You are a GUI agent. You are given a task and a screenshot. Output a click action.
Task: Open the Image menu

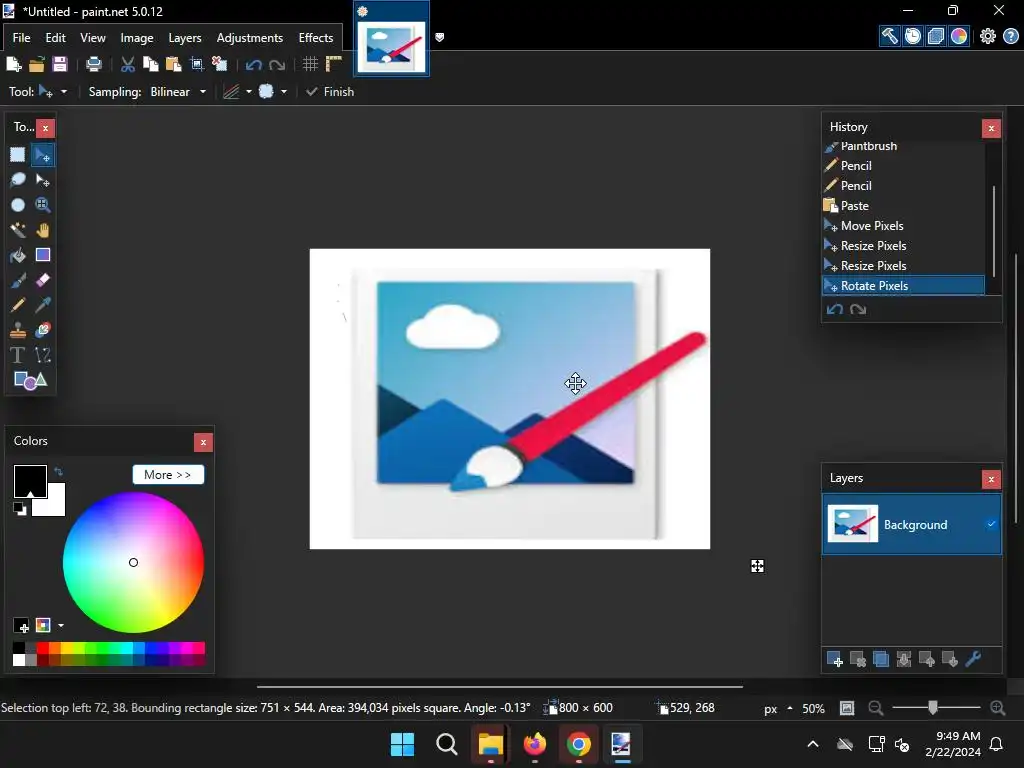(136, 38)
